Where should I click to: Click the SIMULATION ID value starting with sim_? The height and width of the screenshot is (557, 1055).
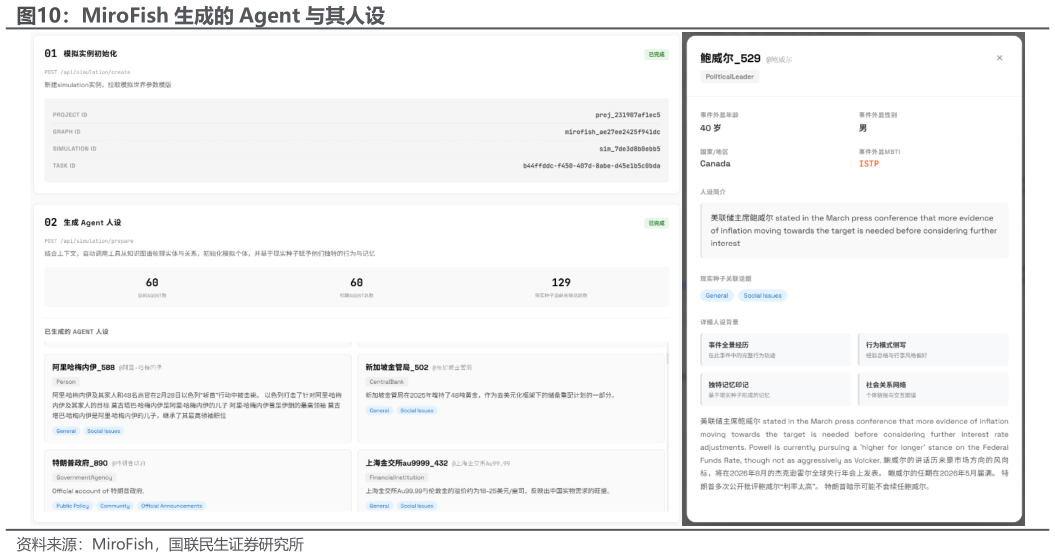pos(630,149)
